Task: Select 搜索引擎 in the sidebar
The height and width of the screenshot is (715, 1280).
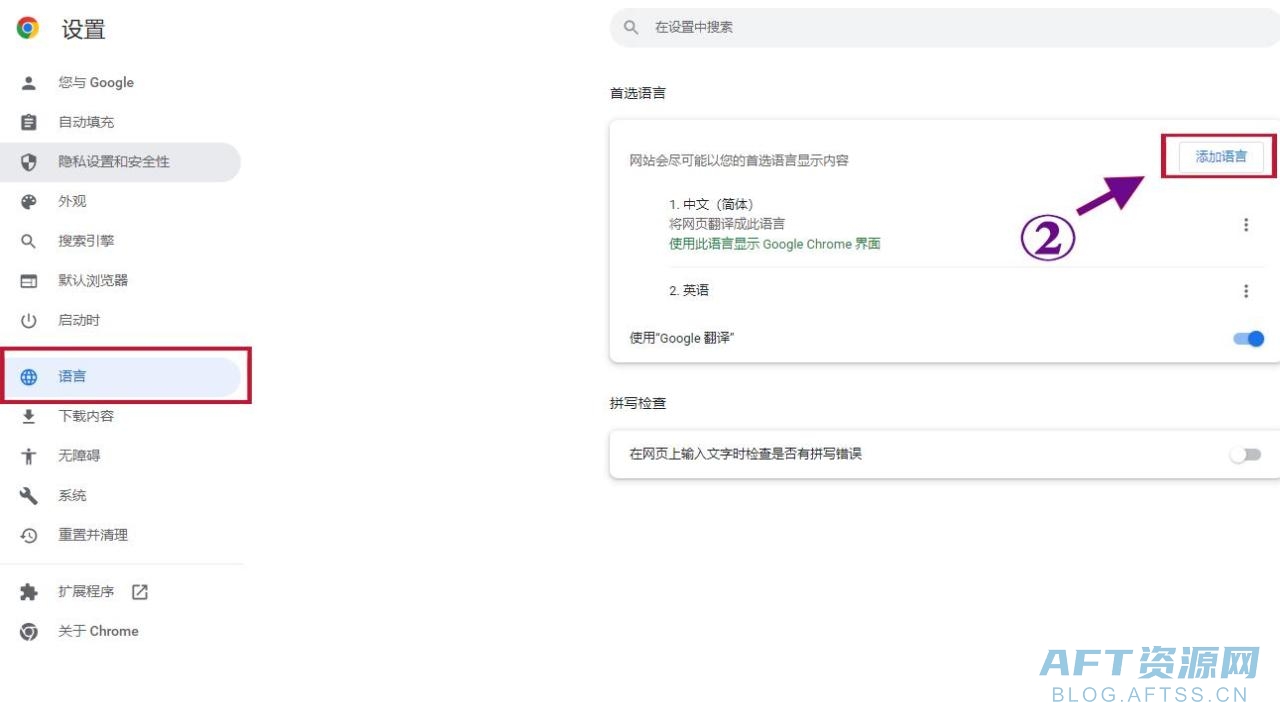Action: tap(120, 241)
